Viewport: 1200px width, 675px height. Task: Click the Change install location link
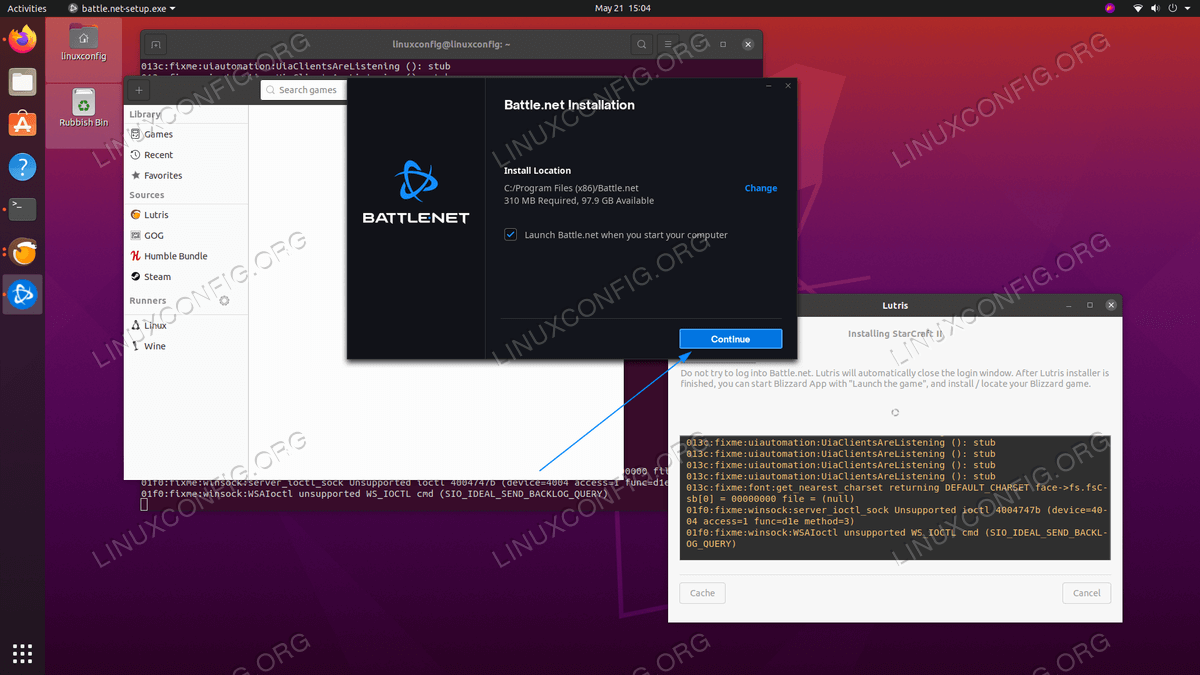[760, 188]
